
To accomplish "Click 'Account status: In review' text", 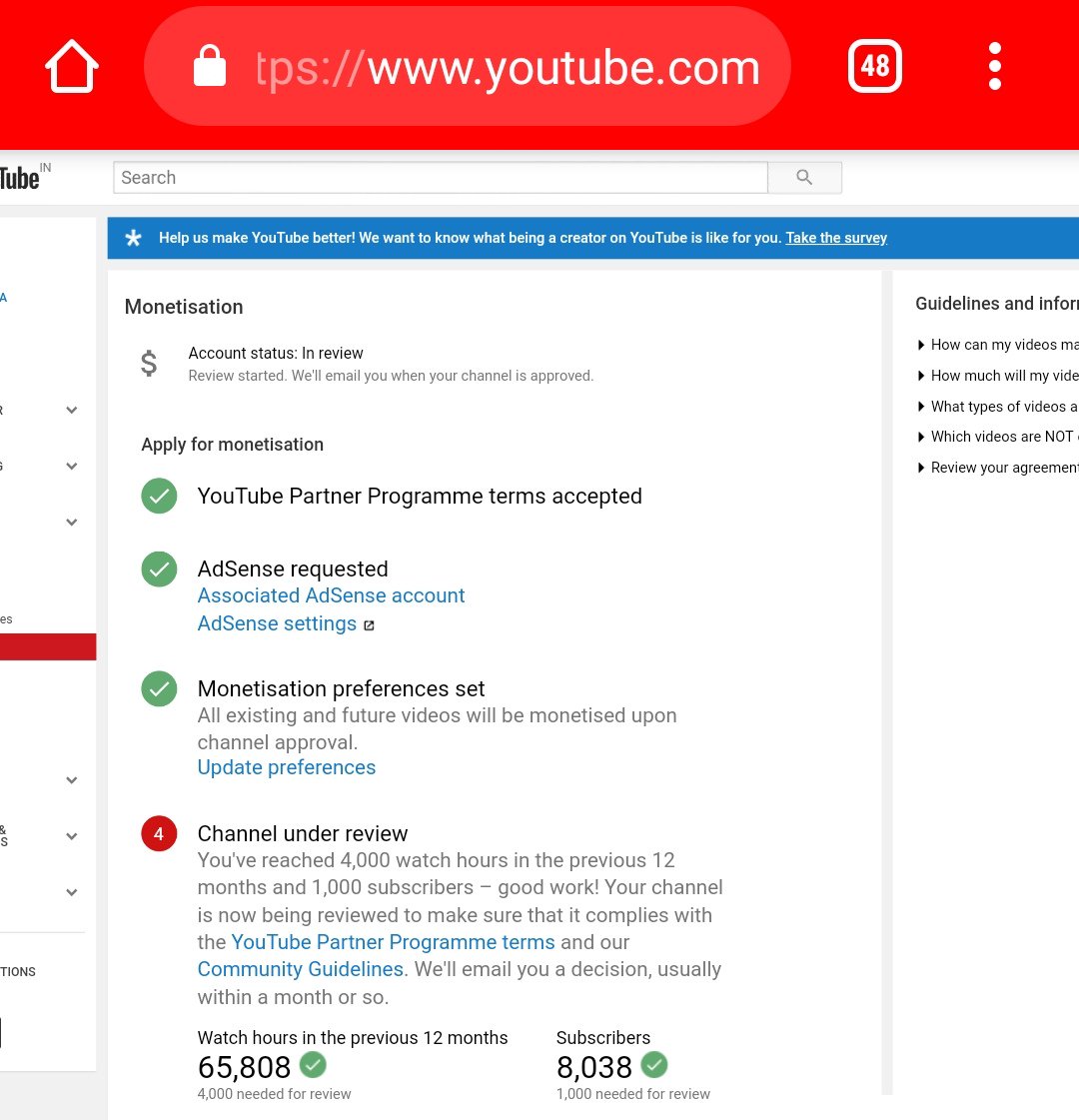I will coord(276,353).
